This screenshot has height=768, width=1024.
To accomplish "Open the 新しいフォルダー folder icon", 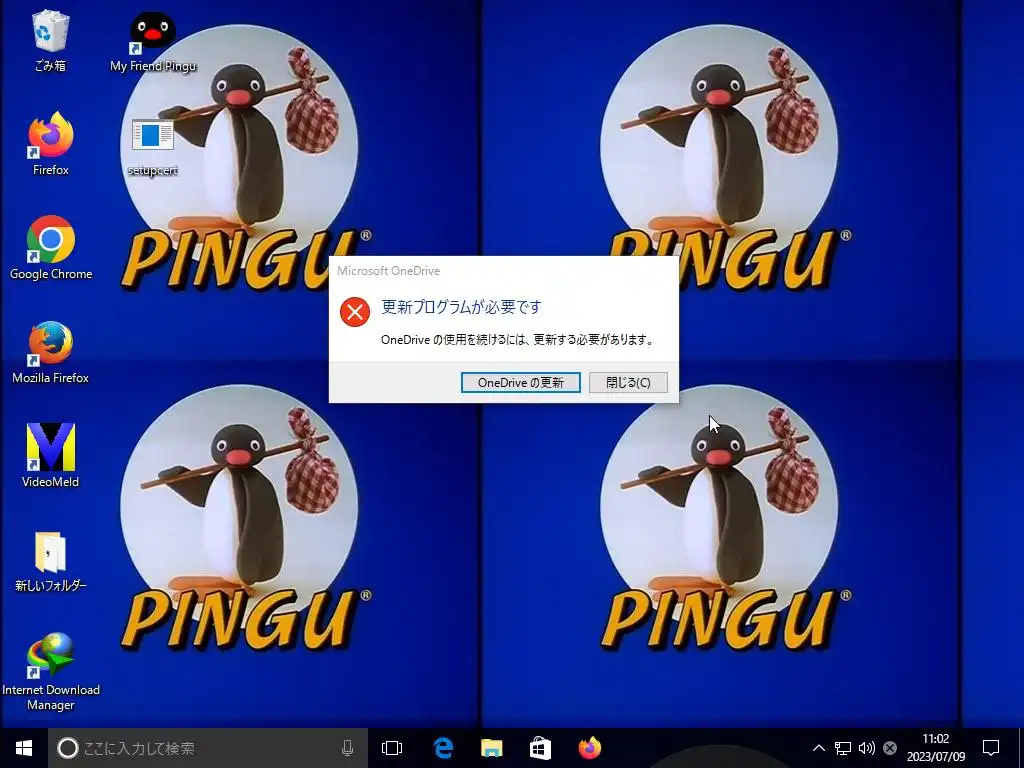I will tap(50, 560).
